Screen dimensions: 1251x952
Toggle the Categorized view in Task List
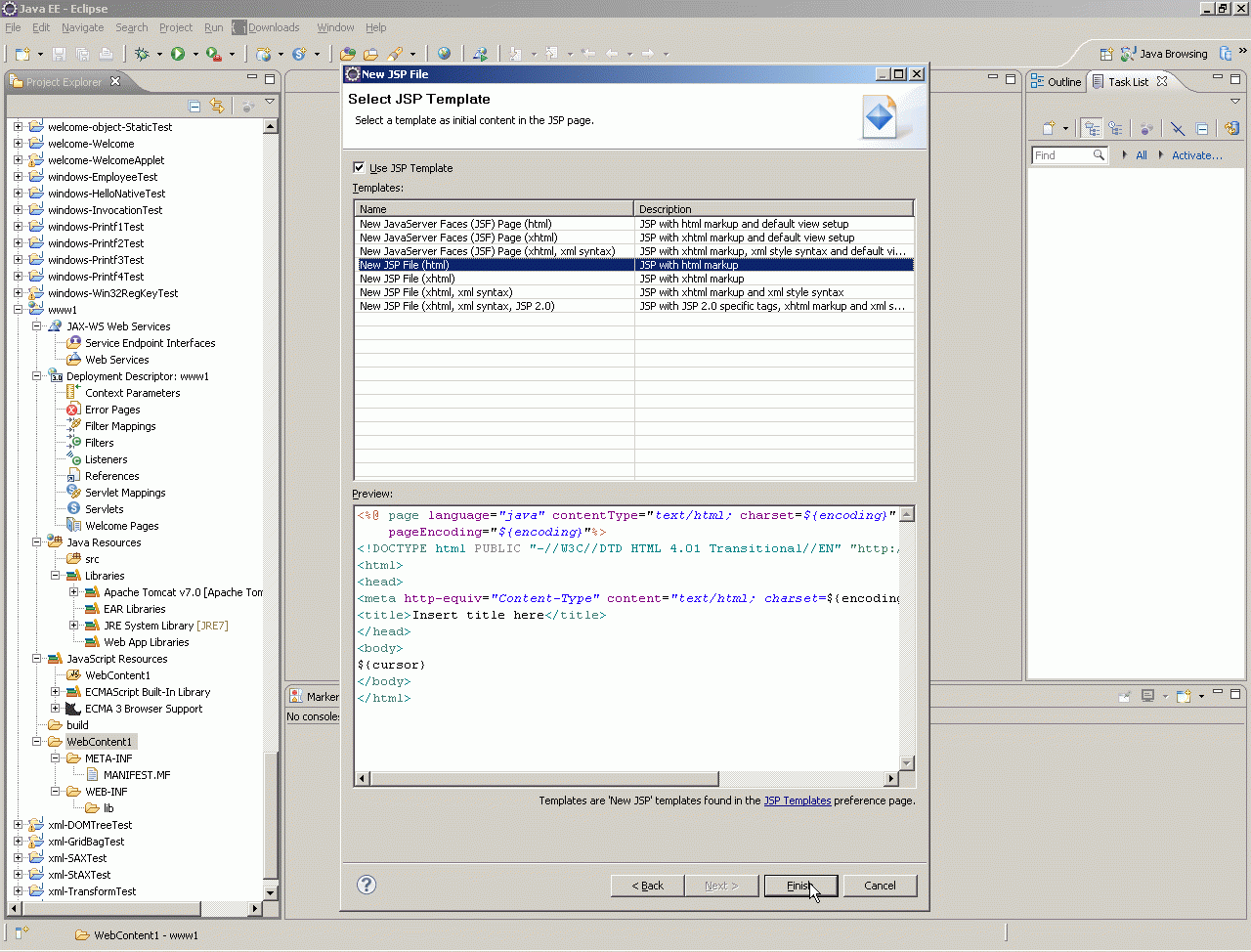point(1092,128)
